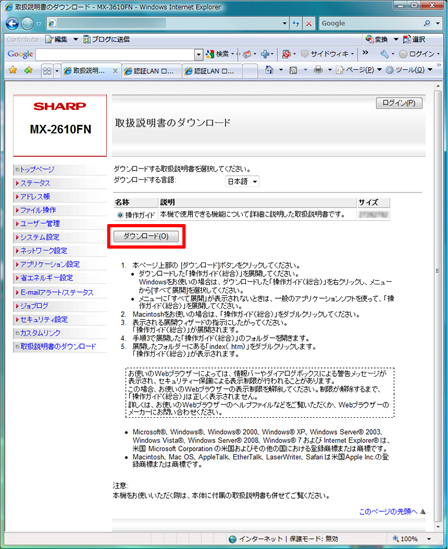Open Quick Tabs grid icon
Screen dimensions: 448x549
(47, 71)
